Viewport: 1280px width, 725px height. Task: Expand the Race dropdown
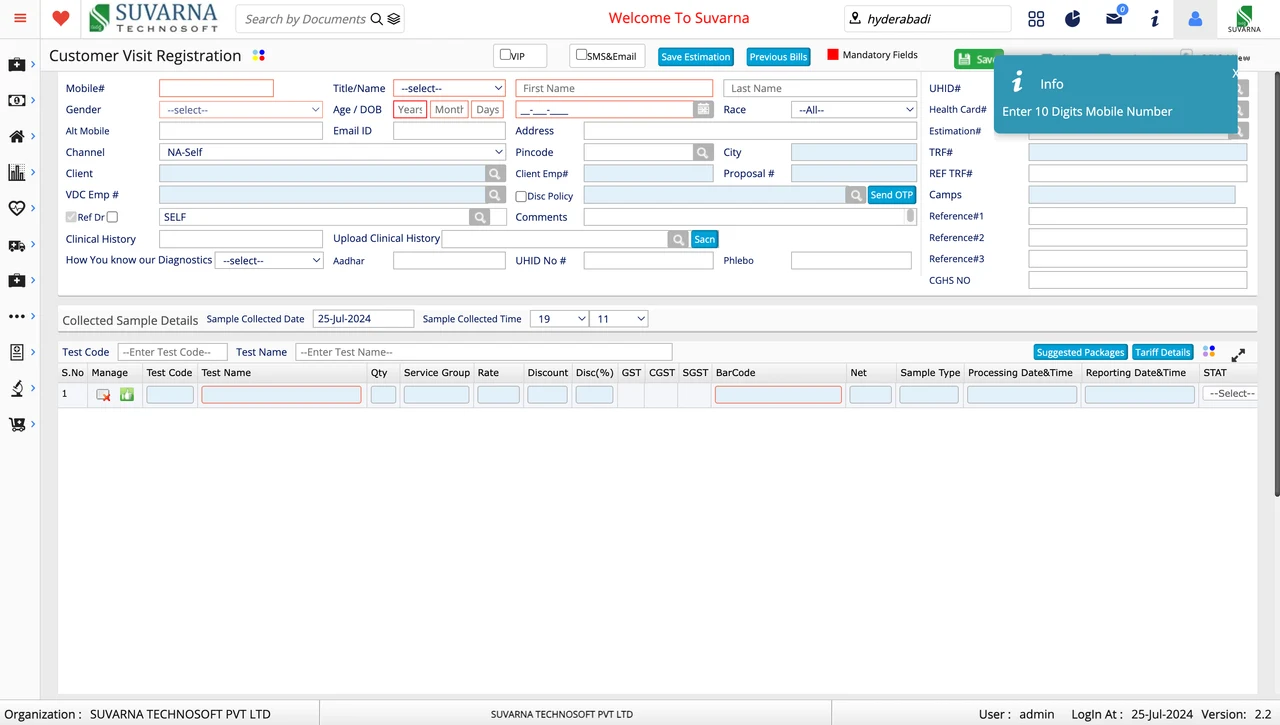pyautogui.click(x=854, y=110)
